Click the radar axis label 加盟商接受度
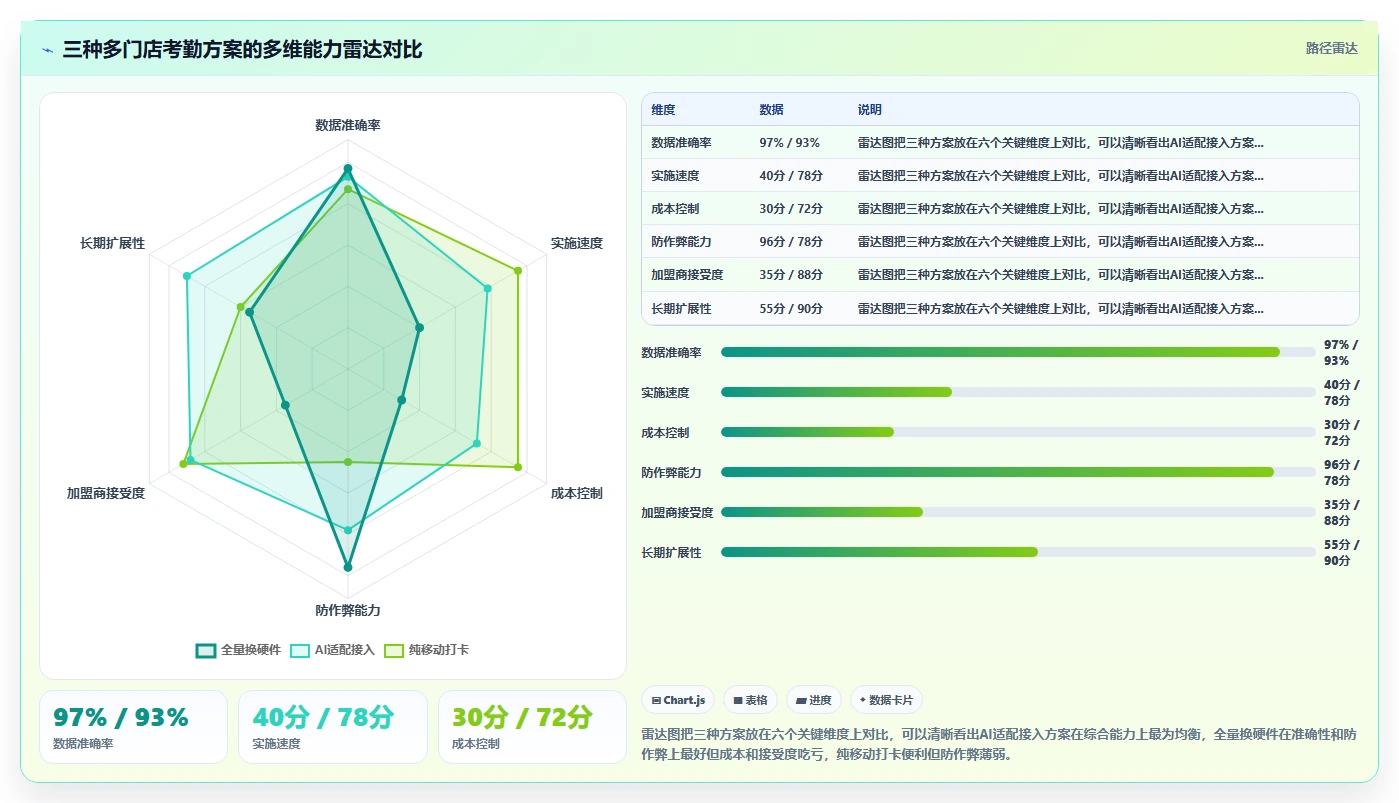The height and width of the screenshot is (803, 1399). point(106,493)
